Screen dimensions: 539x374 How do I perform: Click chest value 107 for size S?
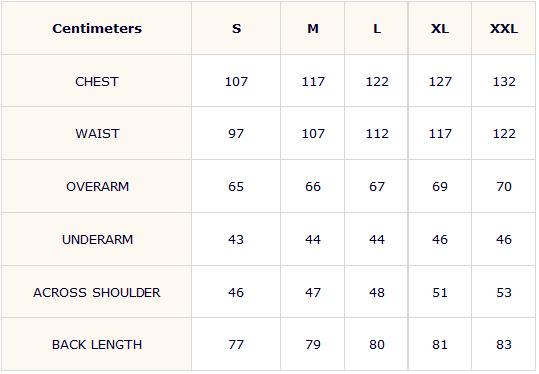(236, 82)
